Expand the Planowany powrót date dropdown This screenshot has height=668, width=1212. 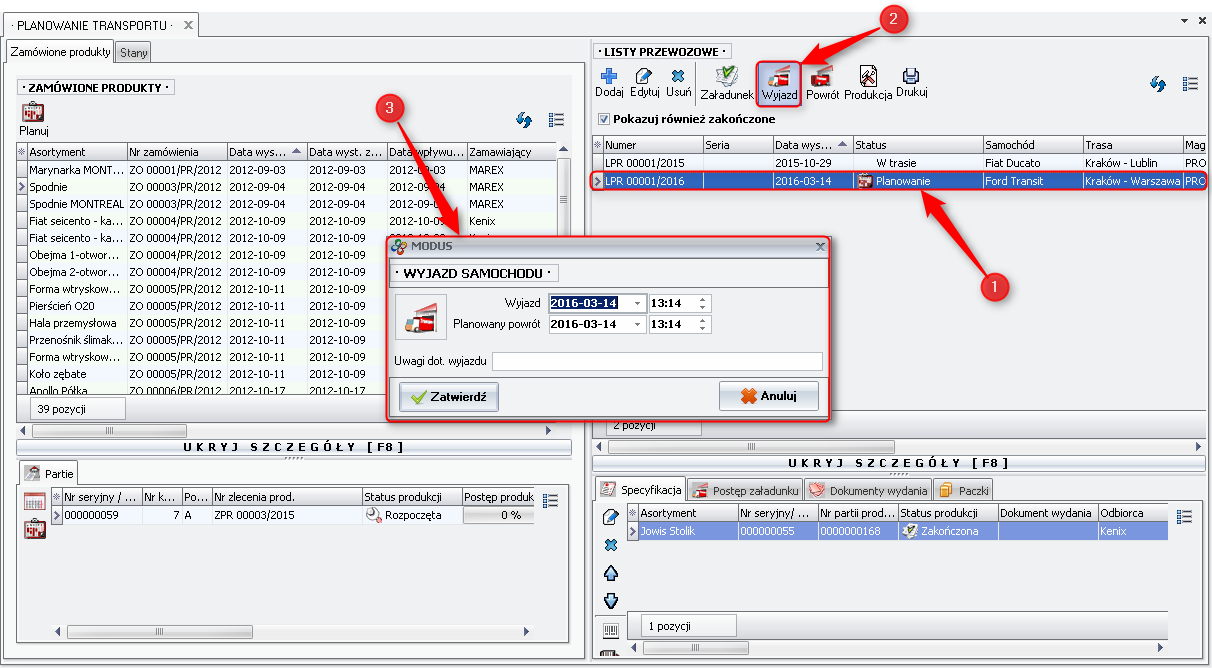pos(638,324)
